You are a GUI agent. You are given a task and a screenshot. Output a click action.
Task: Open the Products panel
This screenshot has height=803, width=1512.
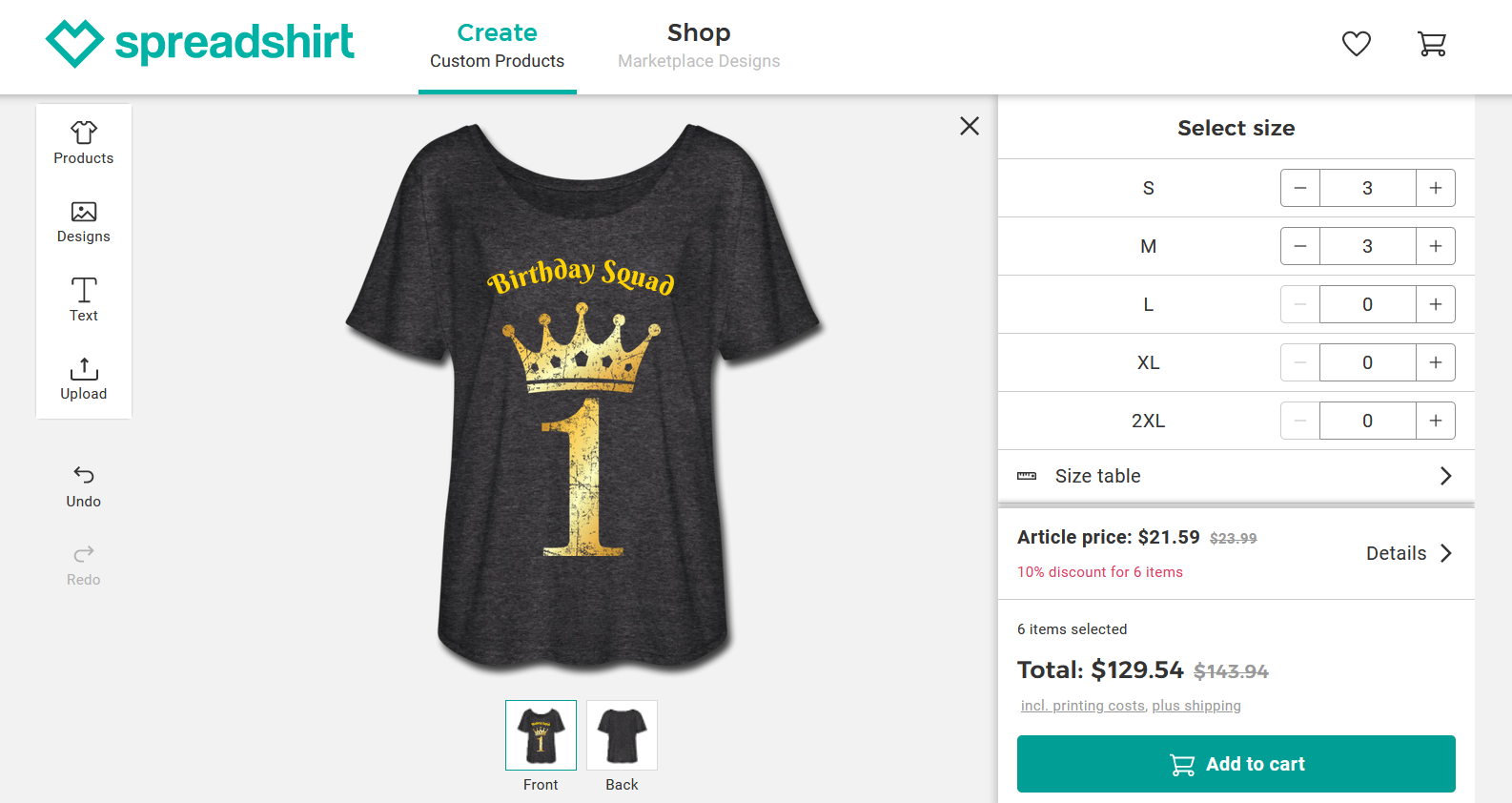[x=84, y=143]
